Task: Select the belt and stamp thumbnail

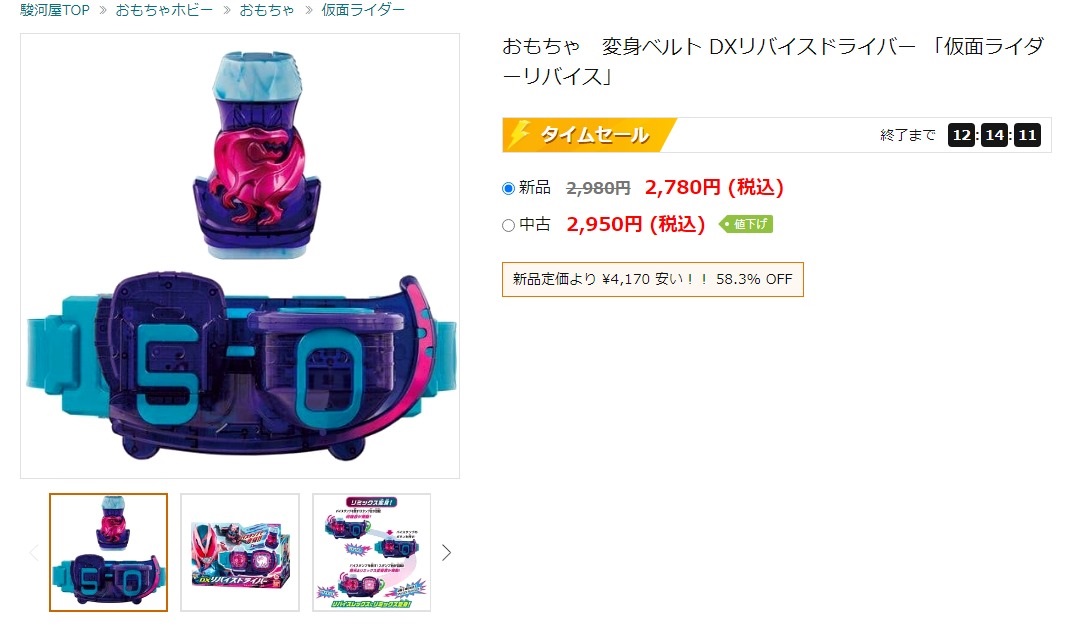Action: click(108, 552)
